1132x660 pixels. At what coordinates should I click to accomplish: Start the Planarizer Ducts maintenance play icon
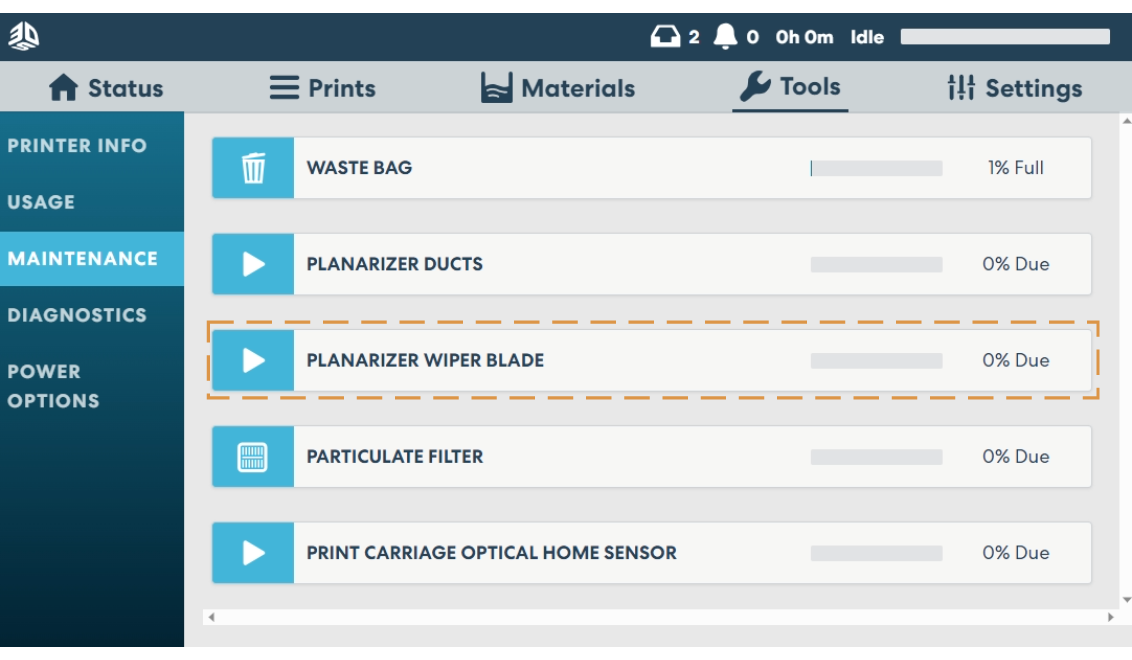coord(252,263)
